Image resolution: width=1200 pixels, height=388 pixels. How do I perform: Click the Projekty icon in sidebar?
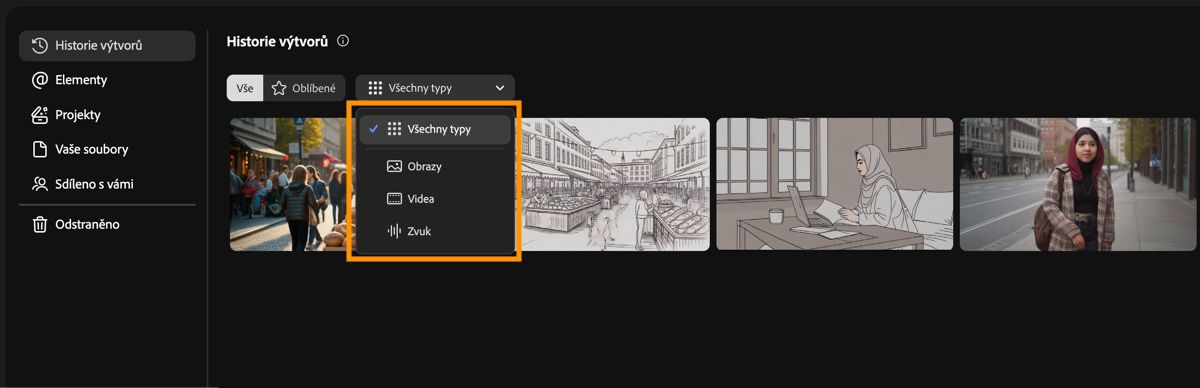[40, 114]
